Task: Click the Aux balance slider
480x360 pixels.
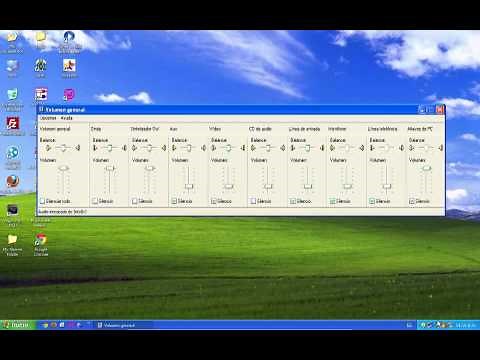Action: click(x=189, y=148)
